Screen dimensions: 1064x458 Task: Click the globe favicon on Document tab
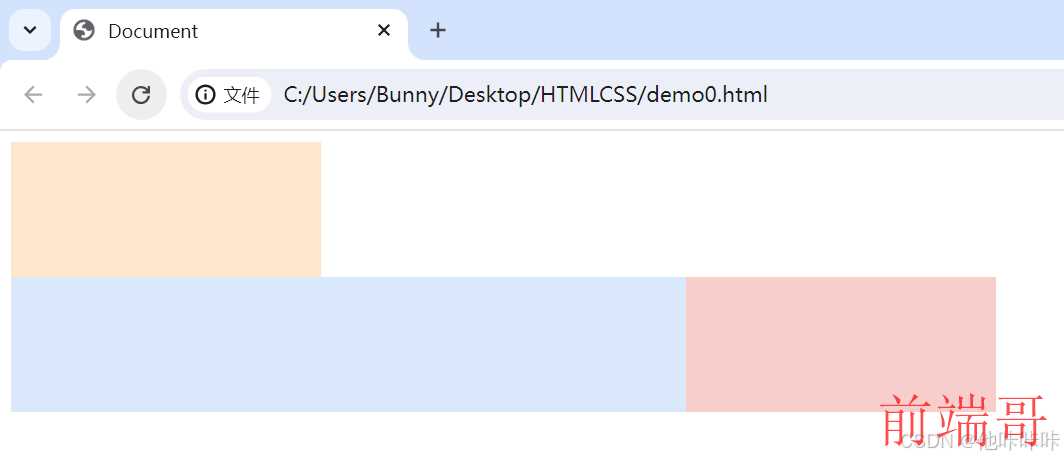(84, 31)
